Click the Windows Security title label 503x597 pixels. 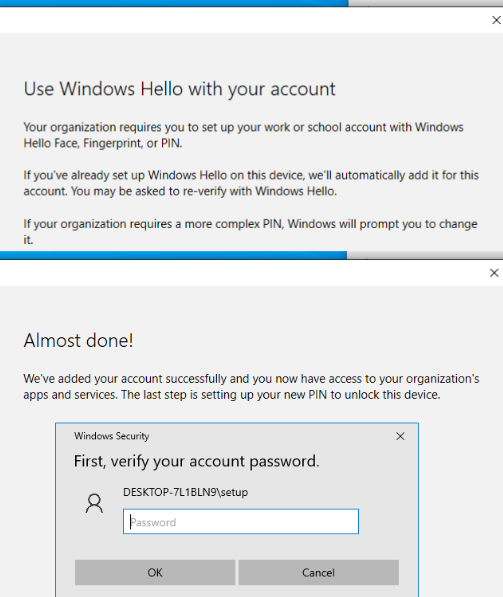coord(112,436)
